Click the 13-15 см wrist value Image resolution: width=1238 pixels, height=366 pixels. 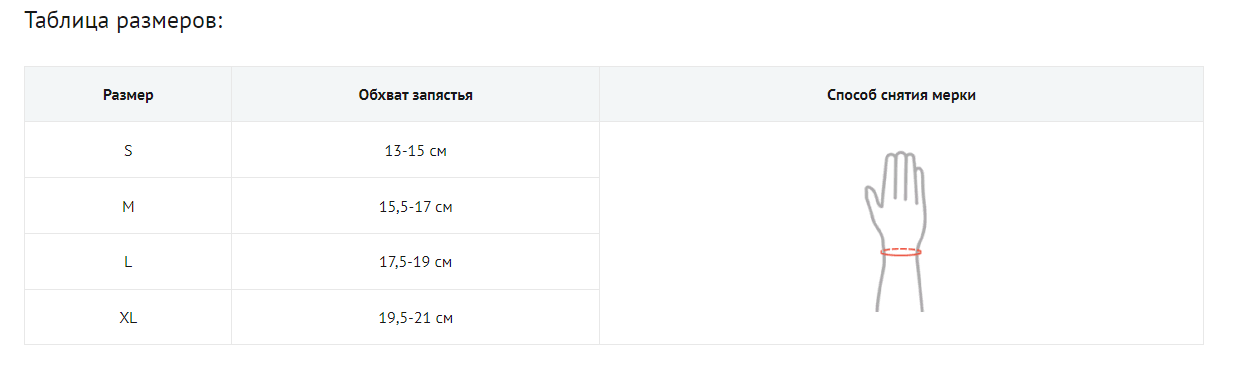(x=416, y=151)
